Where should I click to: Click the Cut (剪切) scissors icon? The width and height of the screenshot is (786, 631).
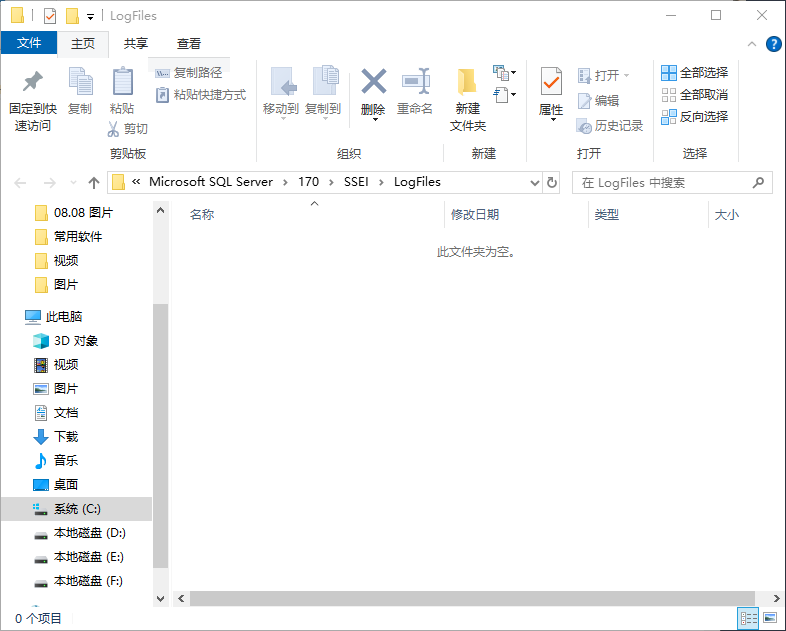(113, 129)
